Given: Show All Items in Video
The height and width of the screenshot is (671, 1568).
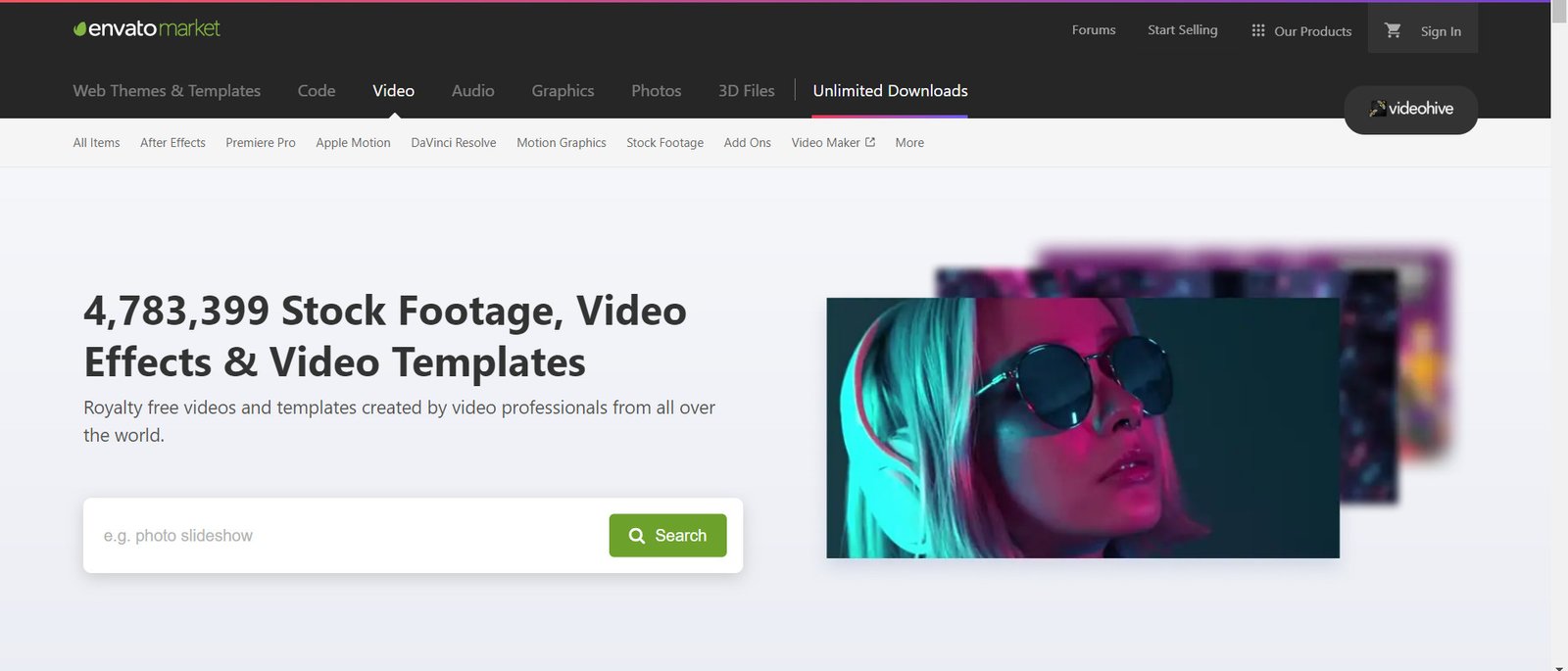Looking at the screenshot, I should pyautogui.click(x=96, y=143).
